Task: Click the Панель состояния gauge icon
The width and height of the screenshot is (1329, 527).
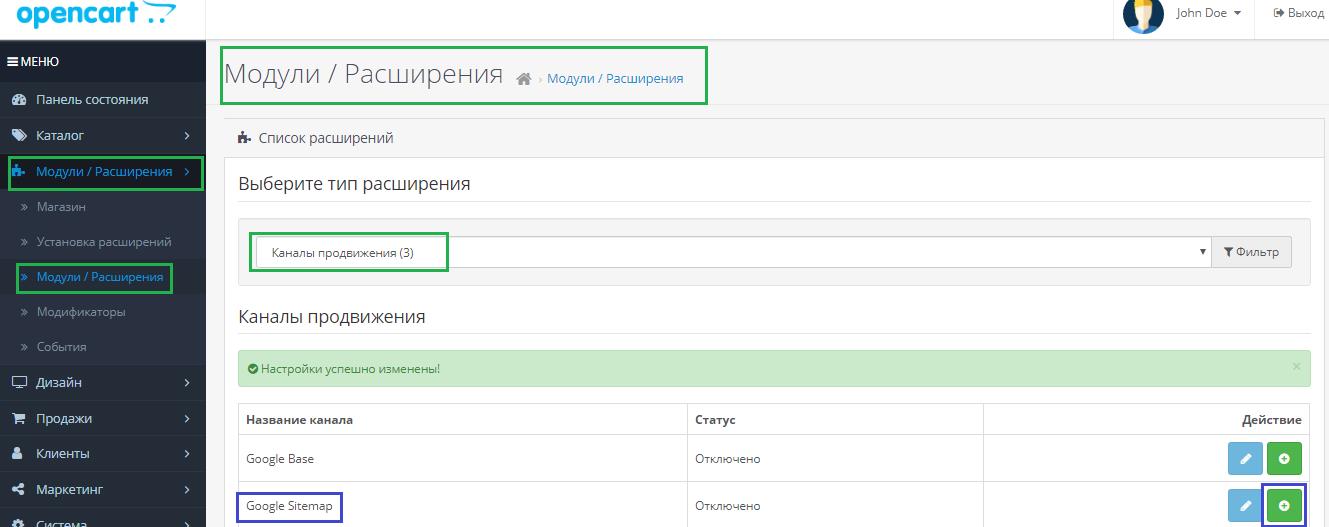Action: [18, 100]
